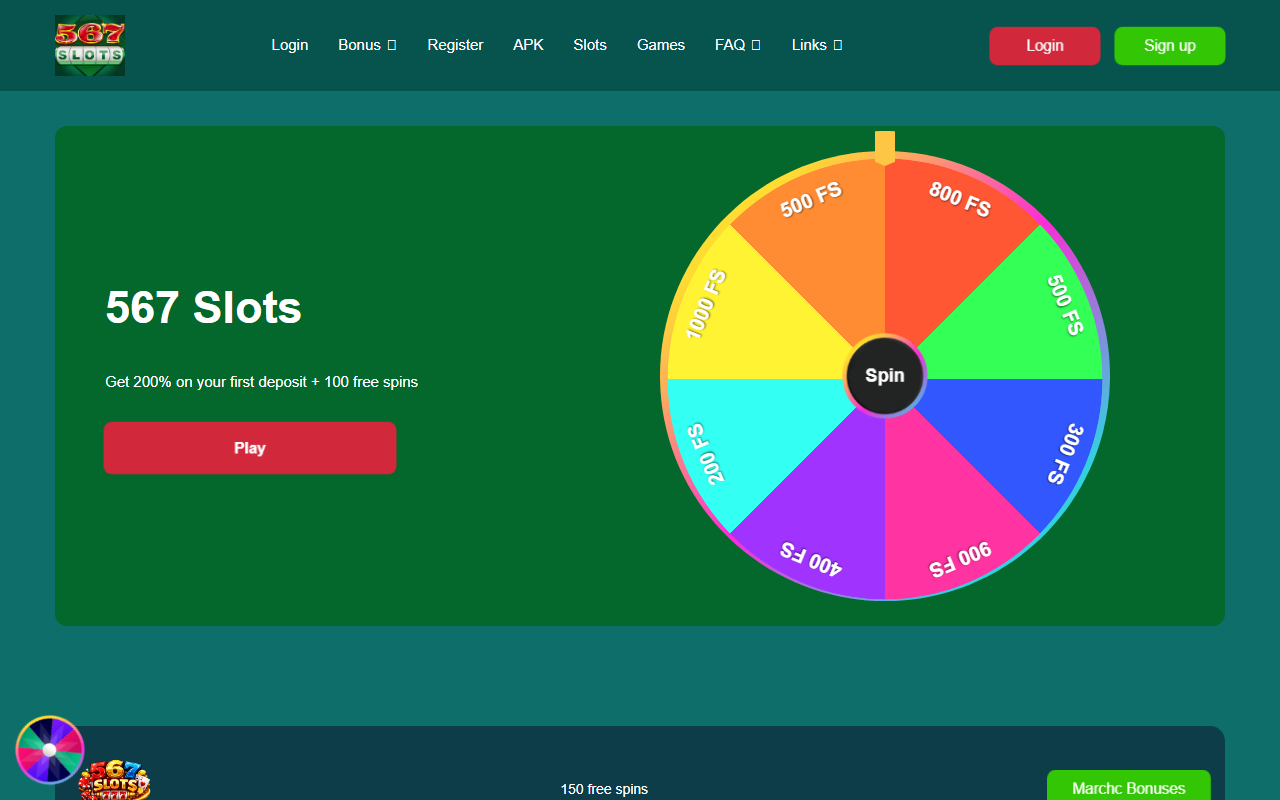Click the 150 free spins text
Screen dimensions: 1280x800
tap(604, 789)
